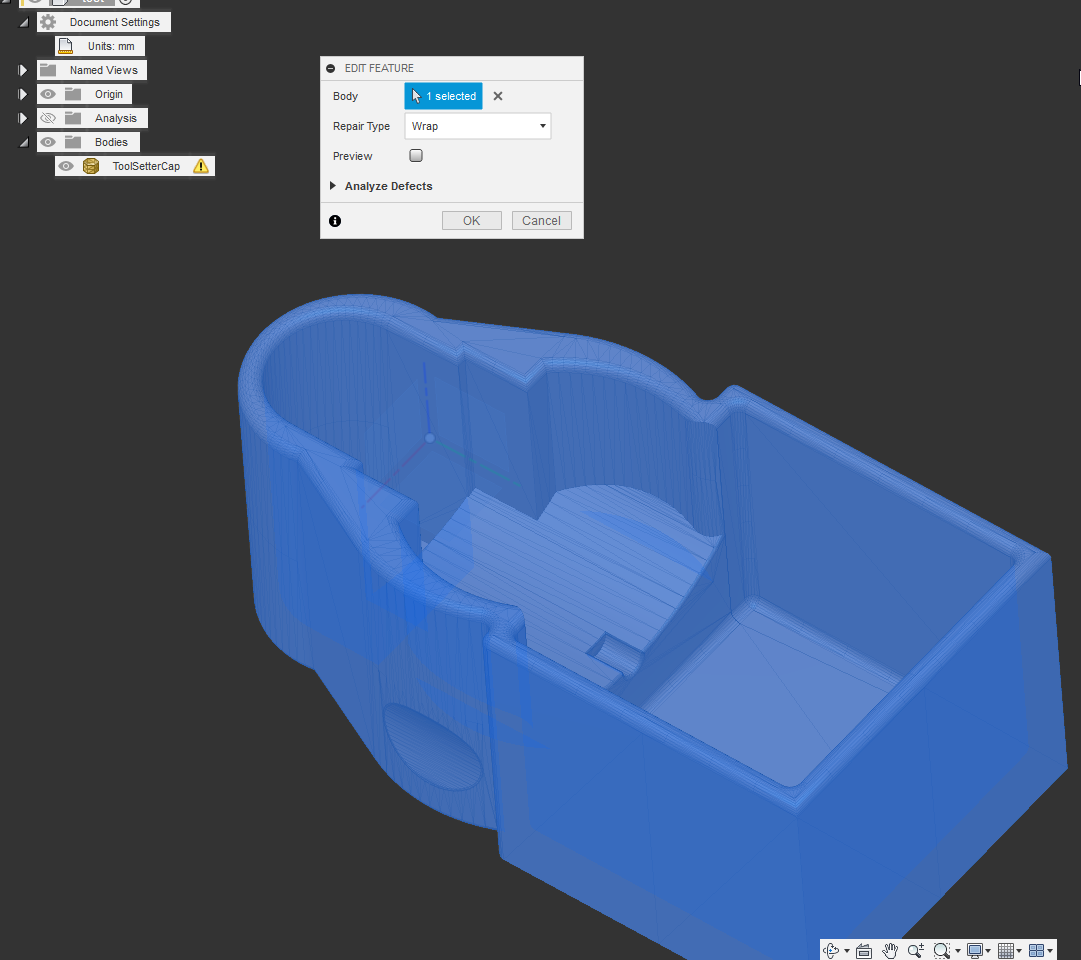Viewport: 1081px width, 960px height.
Task: Select the Pan tool
Action: (x=890, y=950)
